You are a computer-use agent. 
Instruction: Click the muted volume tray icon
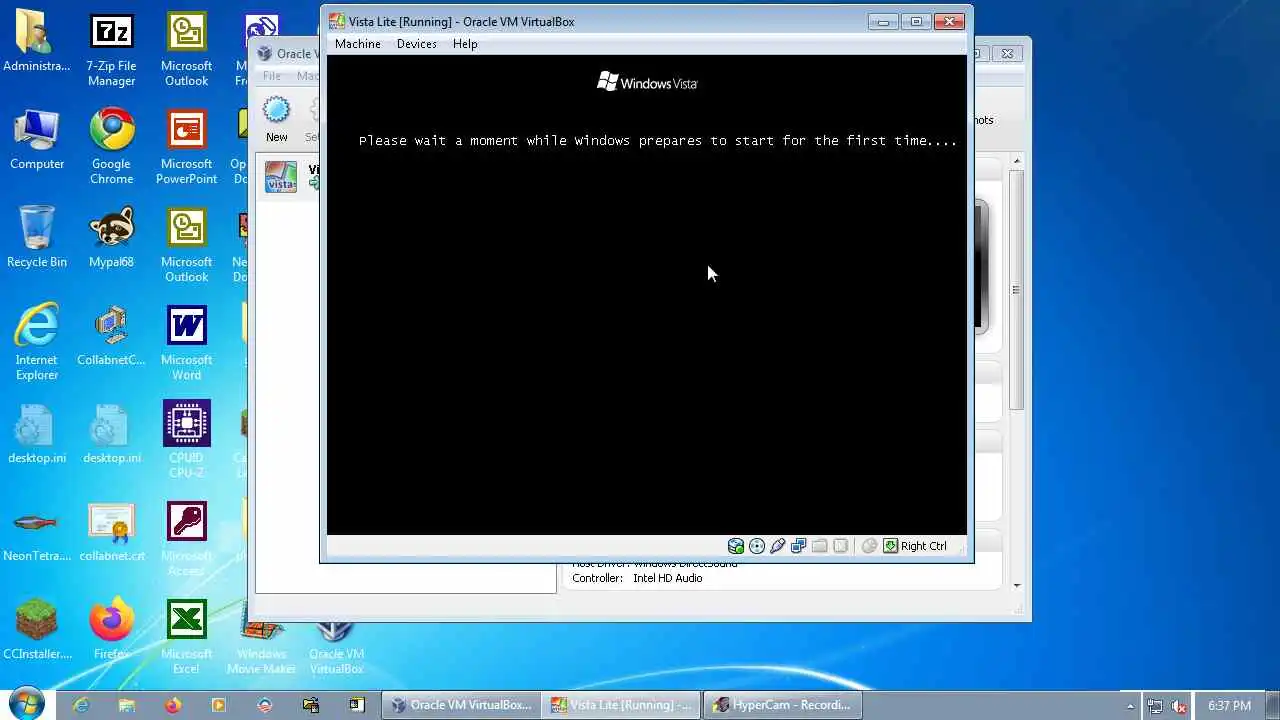click(x=1179, y=706)
